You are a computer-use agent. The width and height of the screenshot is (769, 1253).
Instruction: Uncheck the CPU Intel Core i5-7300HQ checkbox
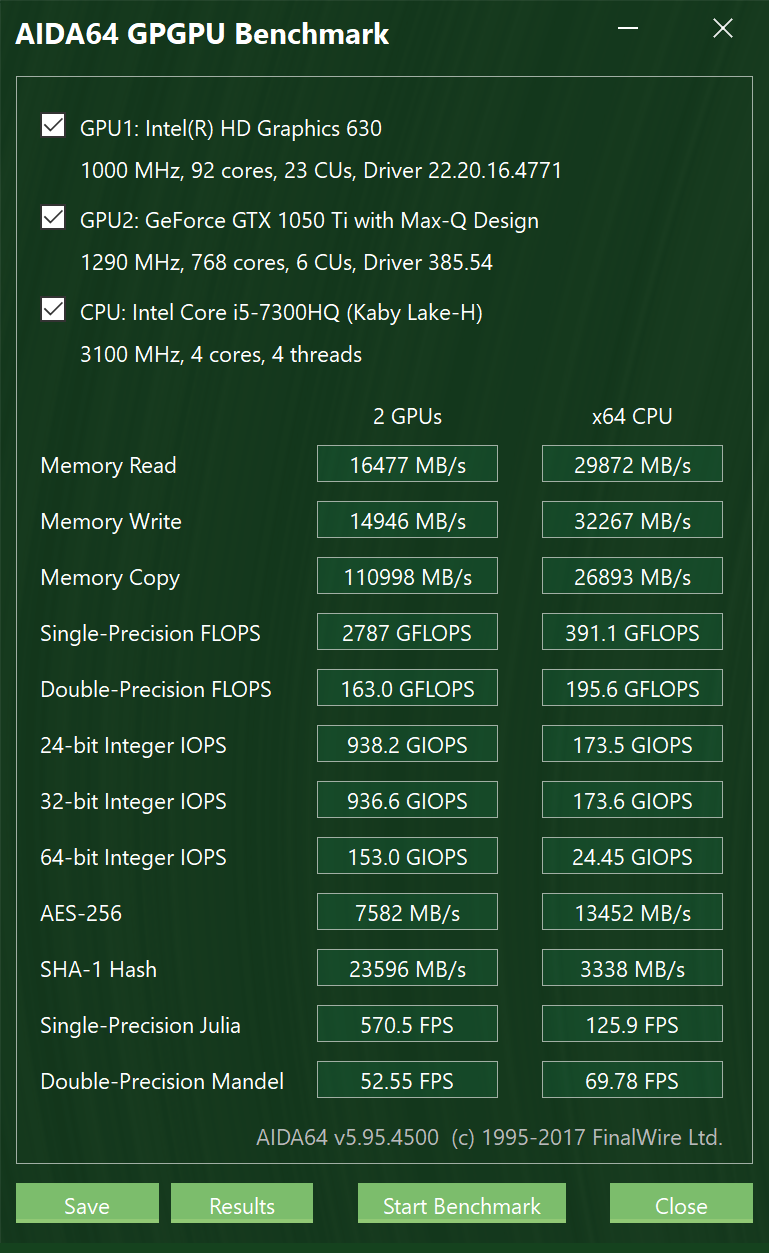click(x=53, y=310)
